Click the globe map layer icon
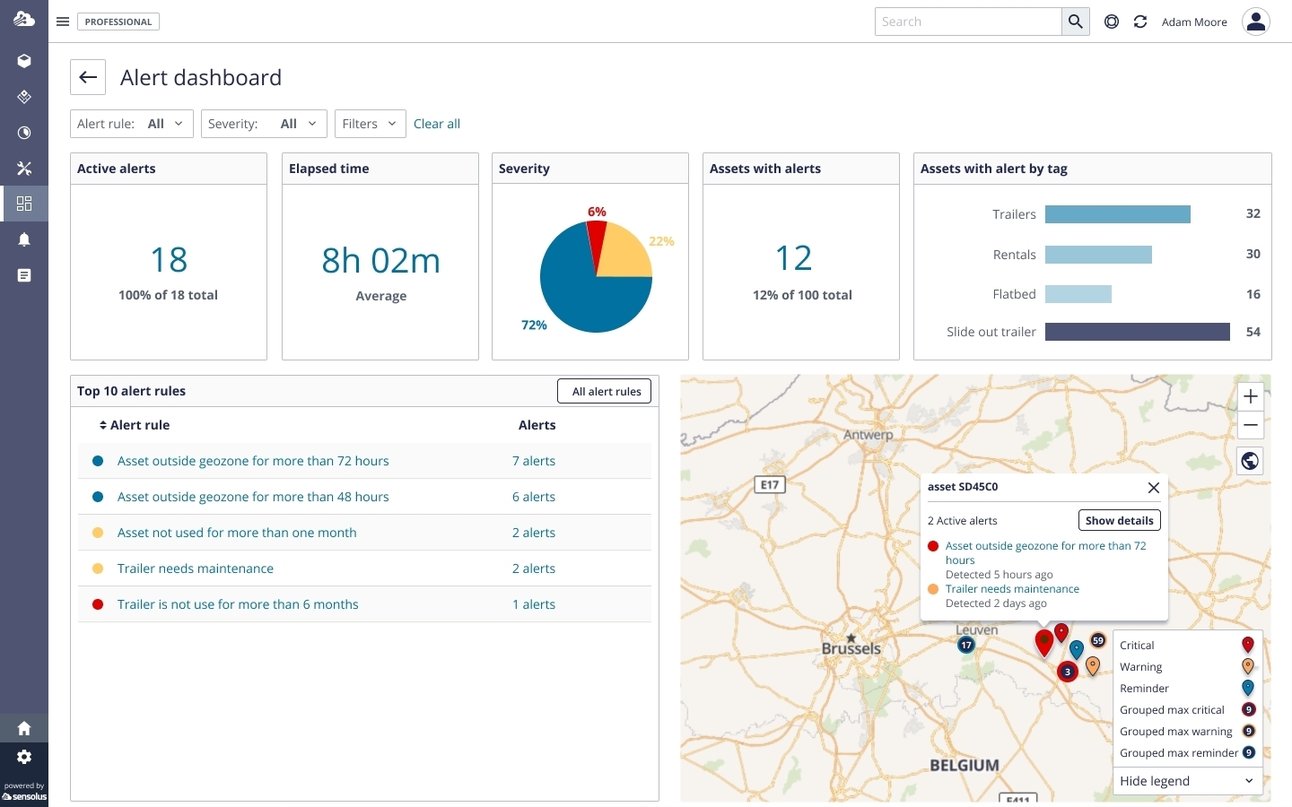The image size is (1292, 807). click(1250, 460)
